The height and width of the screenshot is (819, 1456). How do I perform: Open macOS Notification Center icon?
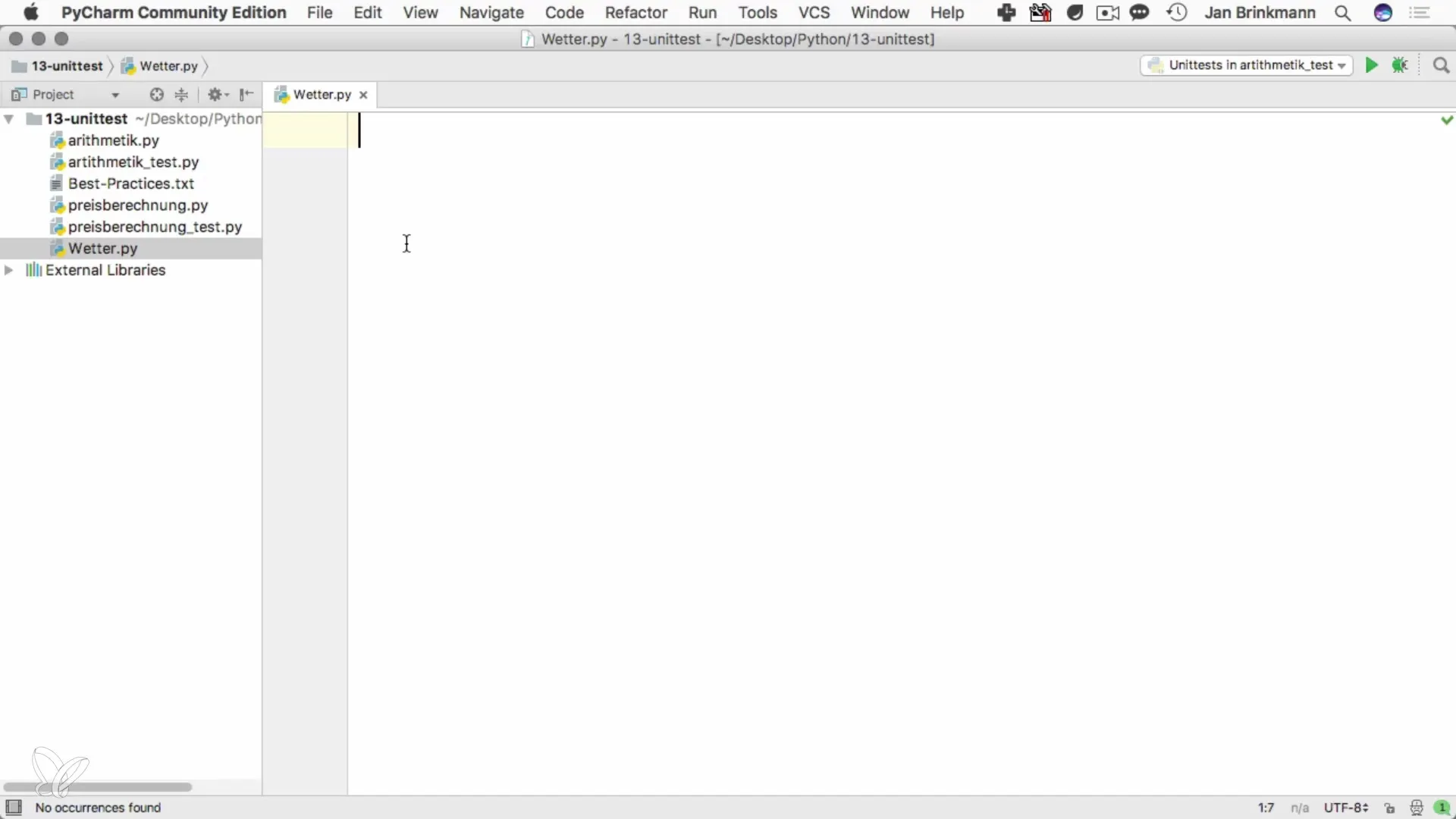[x=1420, y=13]
